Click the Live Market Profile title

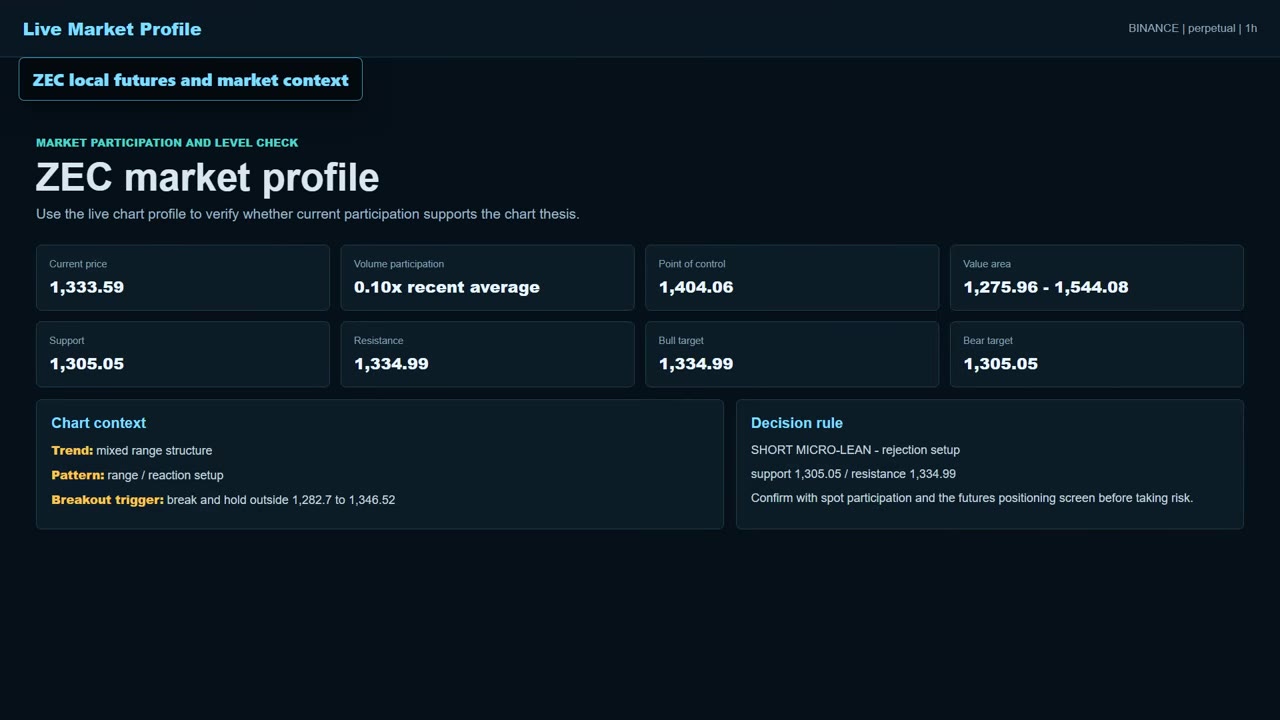112,29
